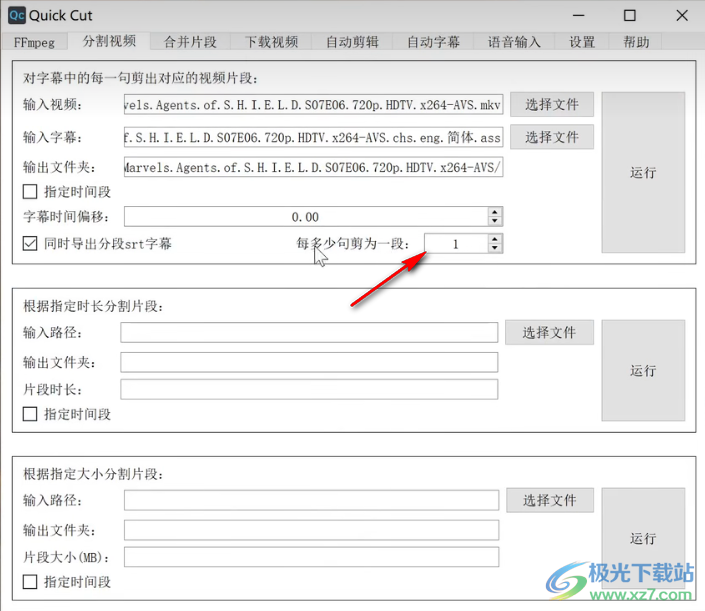Viewport: 705px width, 611px height.
Task: Run the size-based split section
Action: [643, 538]
